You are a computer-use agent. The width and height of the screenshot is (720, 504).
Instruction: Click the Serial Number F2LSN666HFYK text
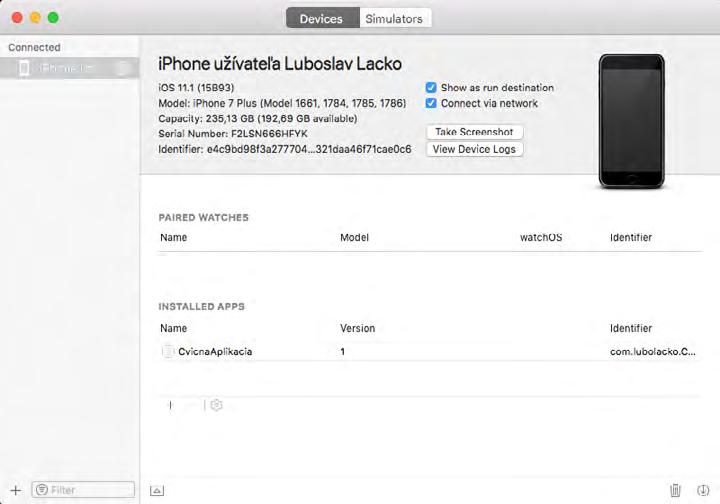(x=233, y=134)
